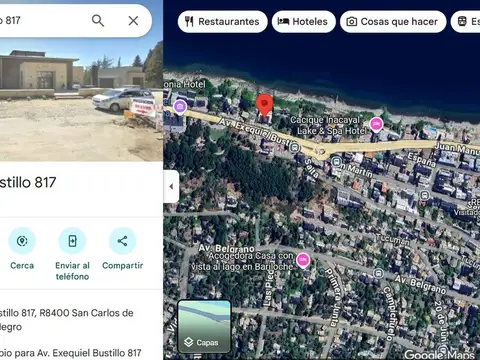Click the search magnifier icon
The width and height of the screenshot is (480, 360).
(98, 21)
